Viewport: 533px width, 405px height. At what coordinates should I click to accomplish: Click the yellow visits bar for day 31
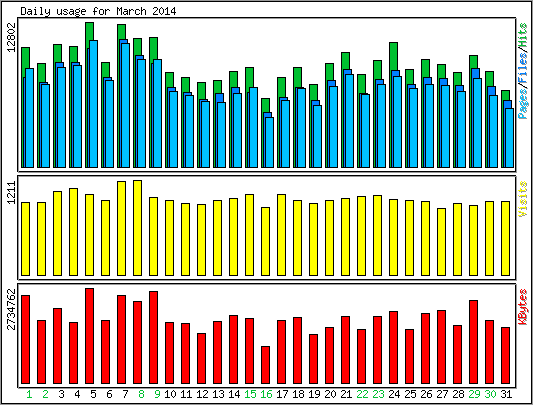[505, 238]
